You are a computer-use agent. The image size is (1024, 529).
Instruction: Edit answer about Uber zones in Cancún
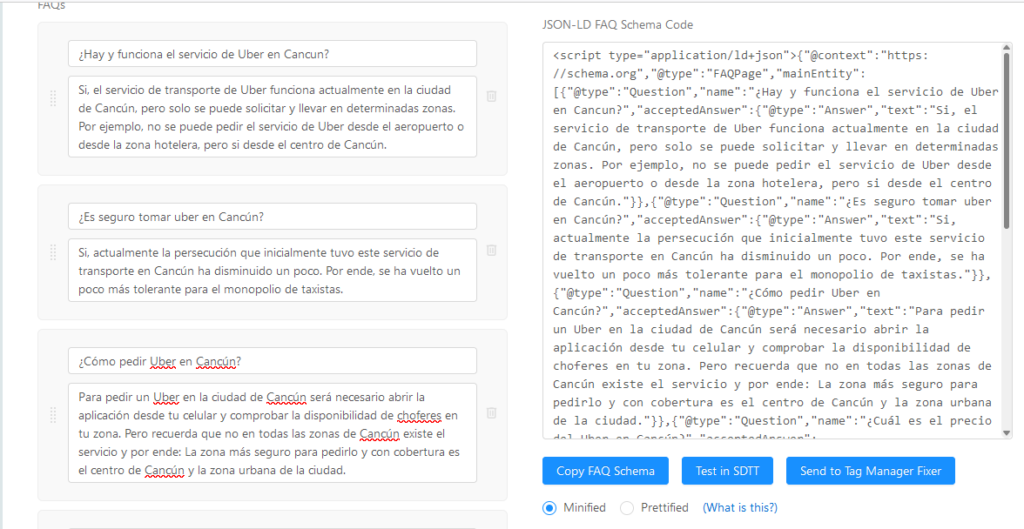[272, 117]
